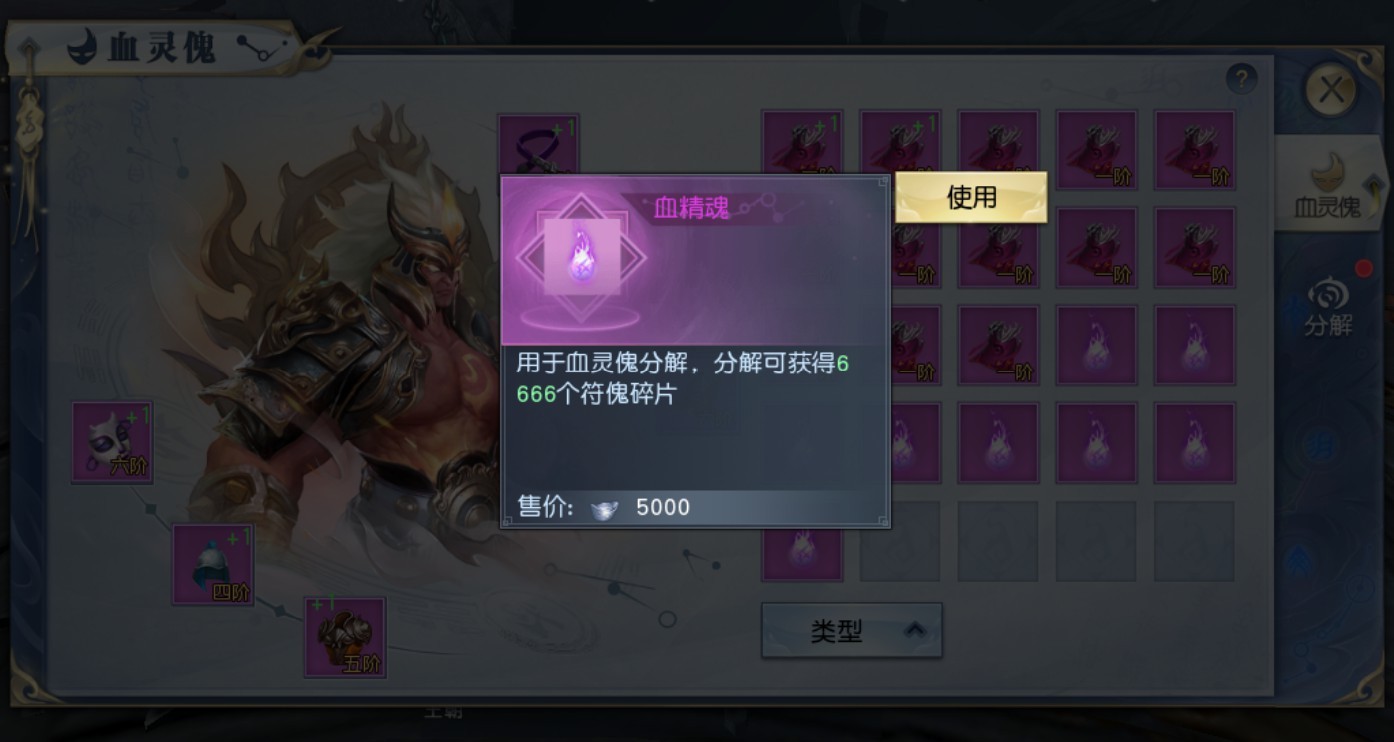This screenshot has height=742, width=1394.
Task: Click the sale price 5000 text
Action: coord(663,508)
